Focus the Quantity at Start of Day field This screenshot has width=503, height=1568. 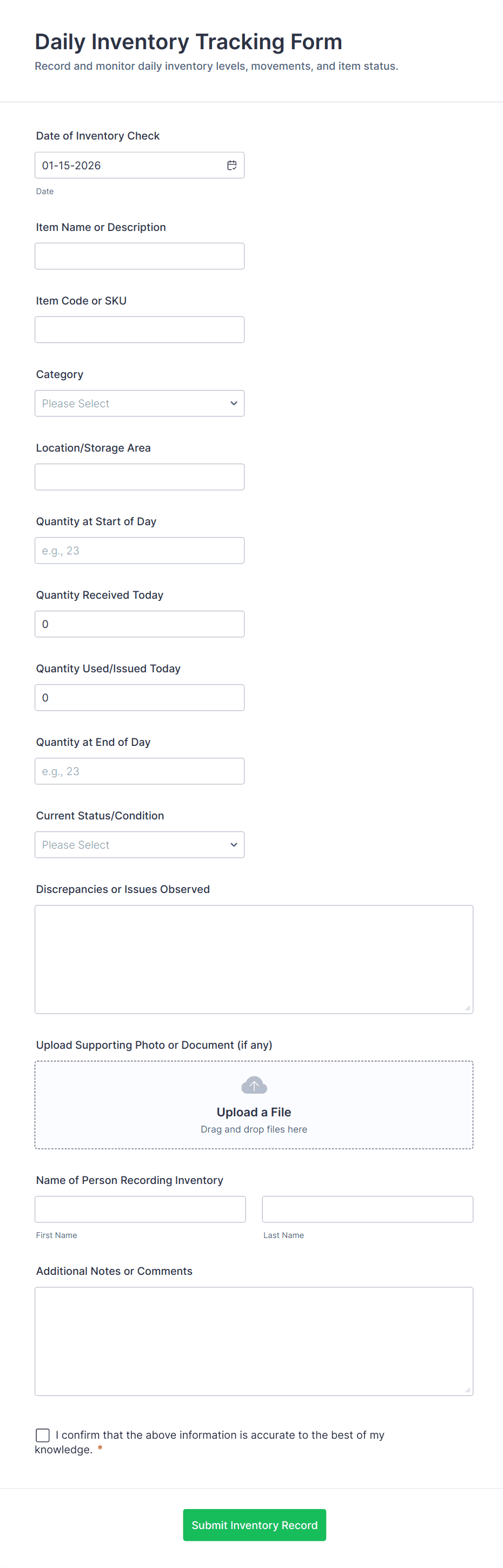pos(140,550)
